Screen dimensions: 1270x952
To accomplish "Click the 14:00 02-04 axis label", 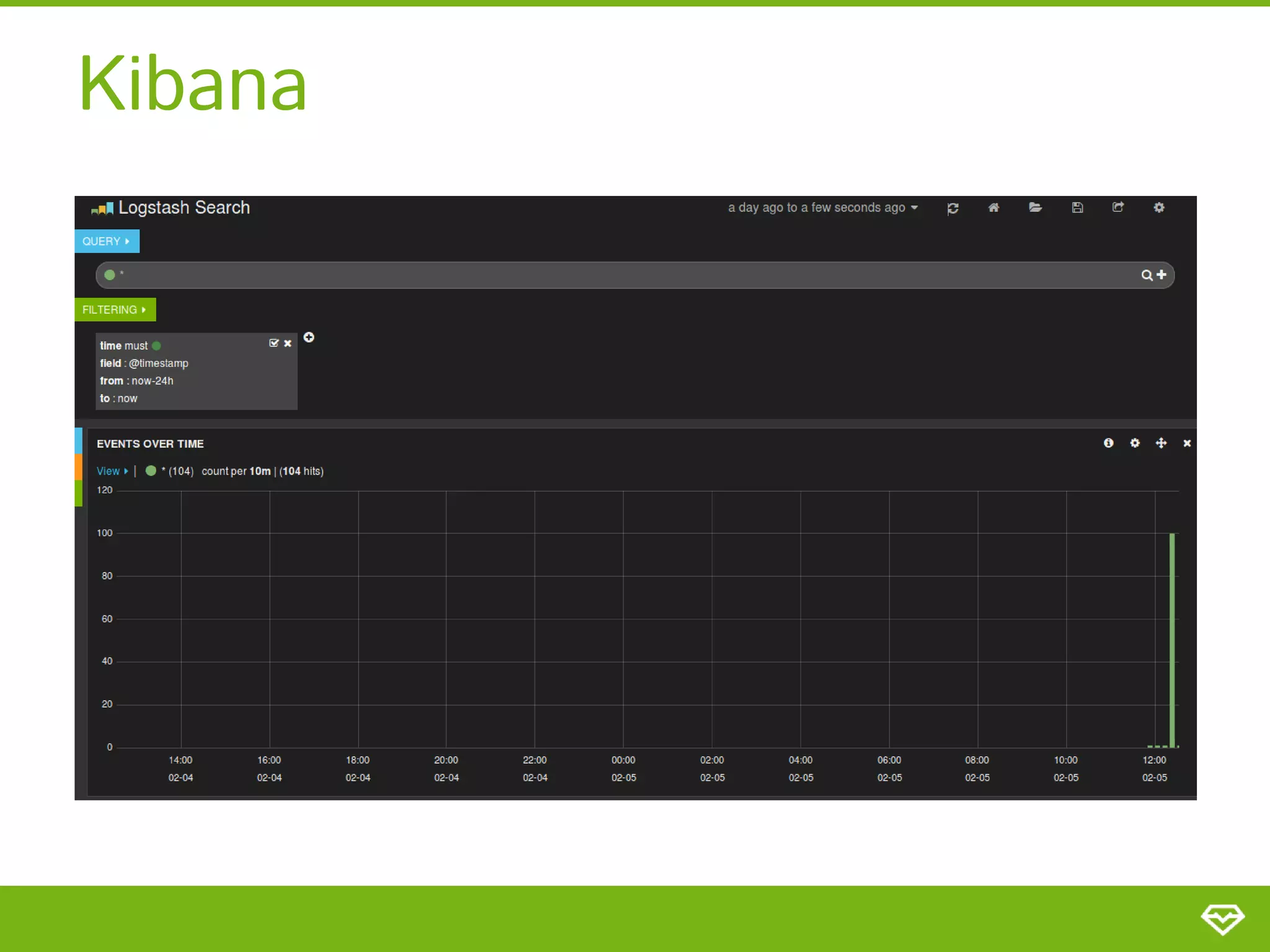I will coord(180,769).
